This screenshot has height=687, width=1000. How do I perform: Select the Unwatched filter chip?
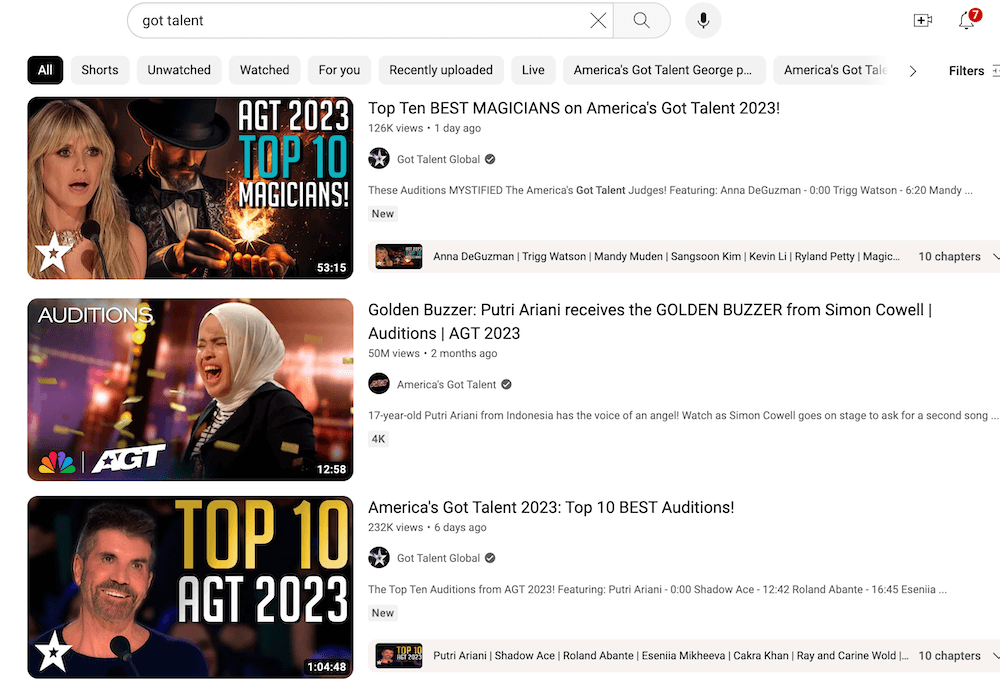(179, 70)
